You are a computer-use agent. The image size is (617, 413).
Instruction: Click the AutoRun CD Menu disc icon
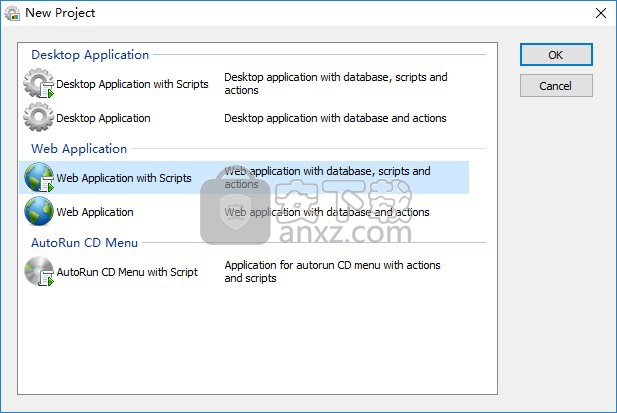39,271
